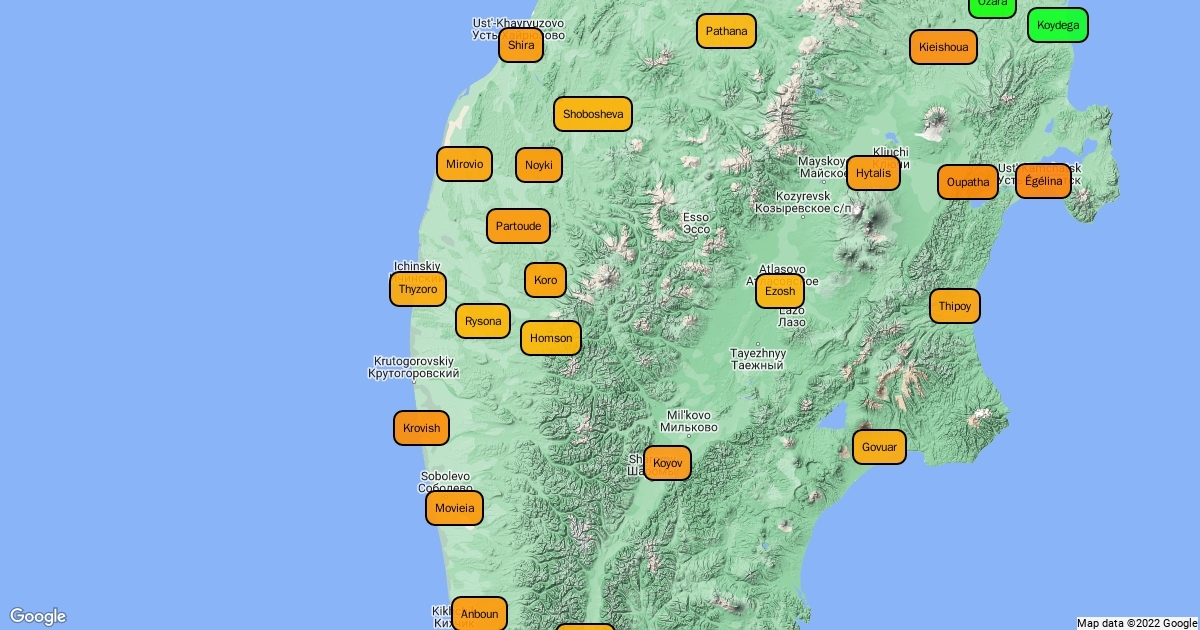Select the Pathana marker label
1200x630 pixels.
click(726, 31)
